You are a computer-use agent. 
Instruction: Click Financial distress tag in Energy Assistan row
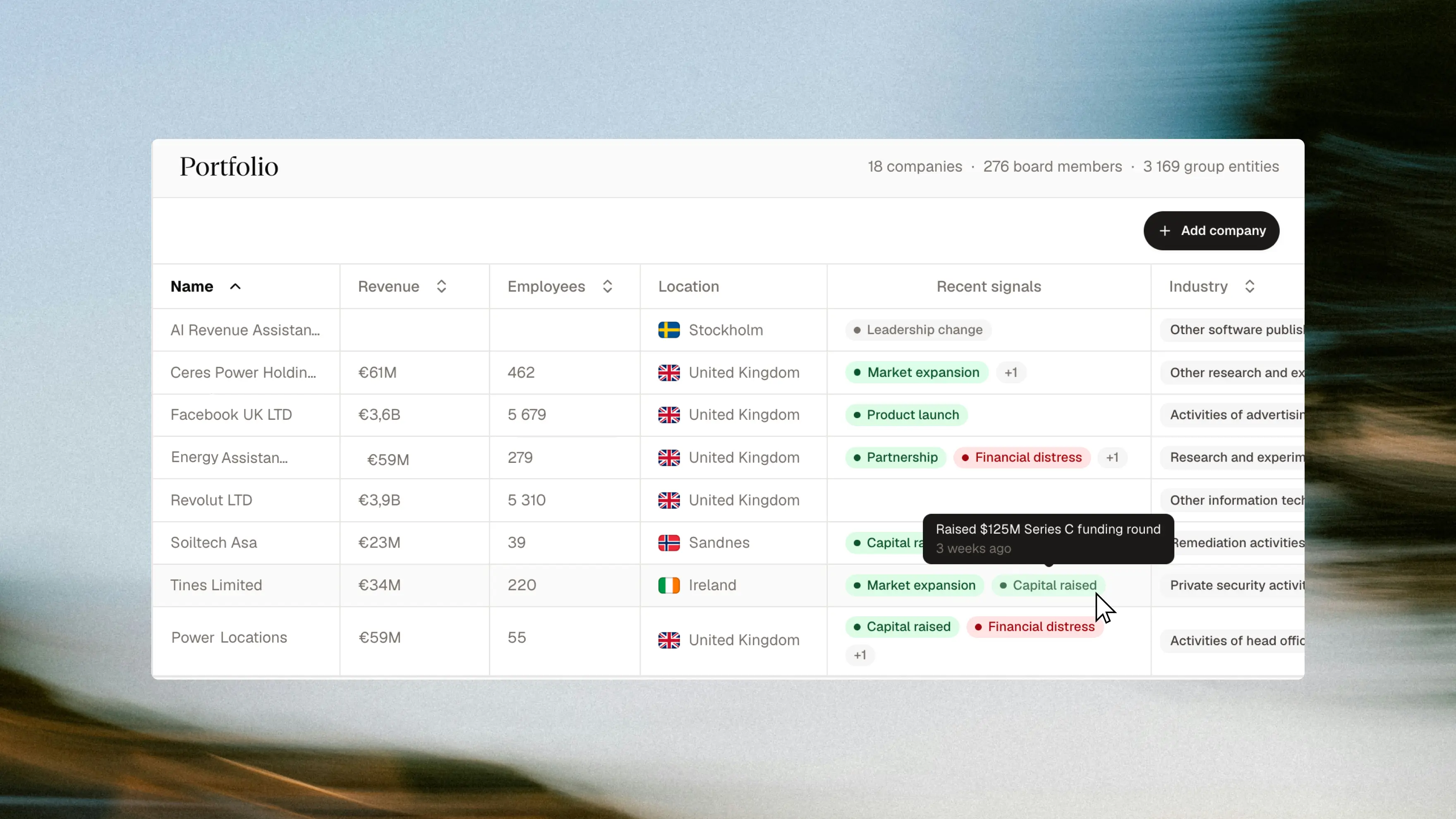[x=1022, y=457]
